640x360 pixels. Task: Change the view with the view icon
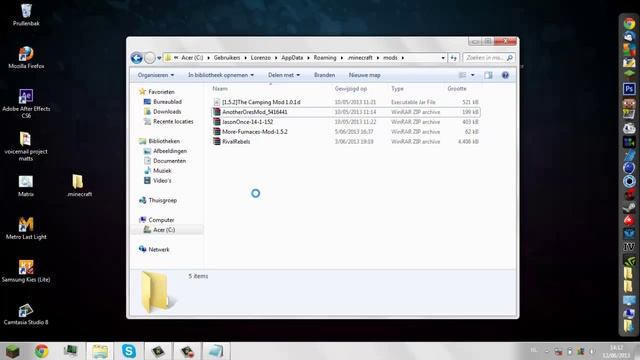462,75
